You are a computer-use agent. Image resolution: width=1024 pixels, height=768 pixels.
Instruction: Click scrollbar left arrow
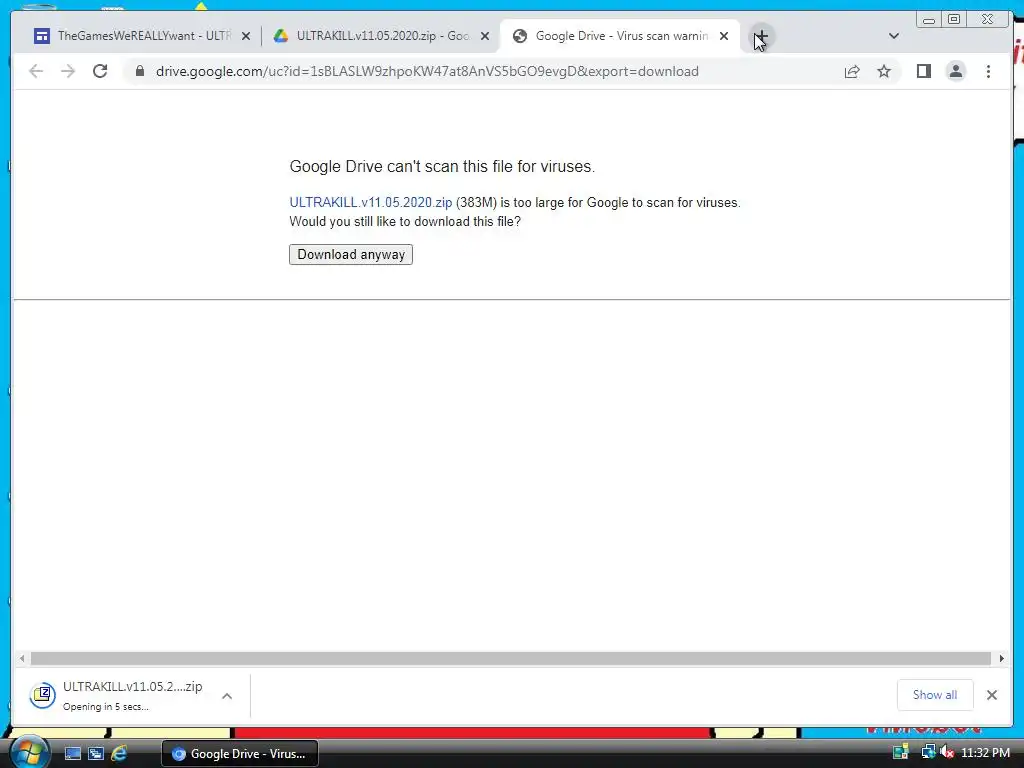tap(22, 658)
